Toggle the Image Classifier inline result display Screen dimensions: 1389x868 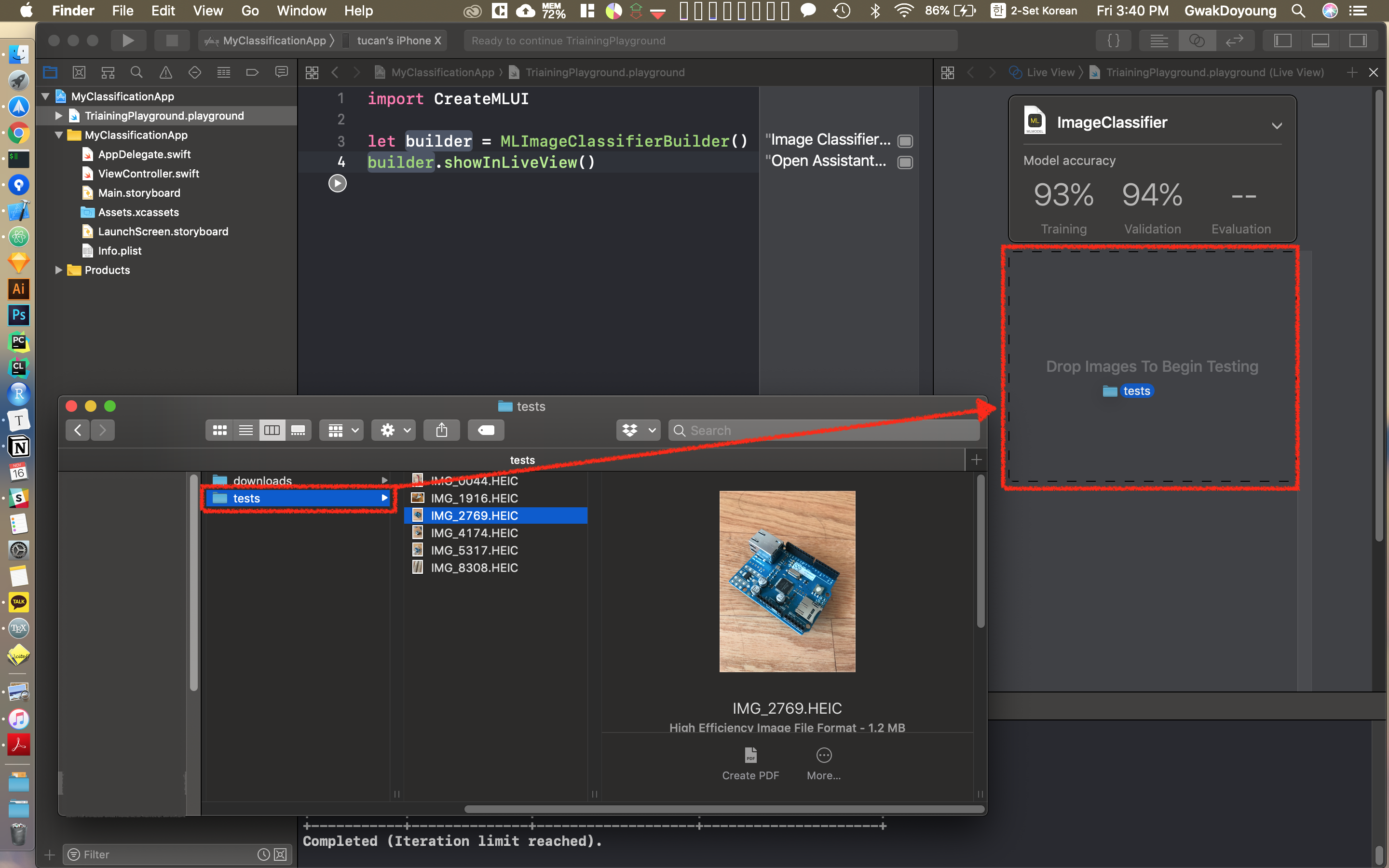click(x=905, y=140)
